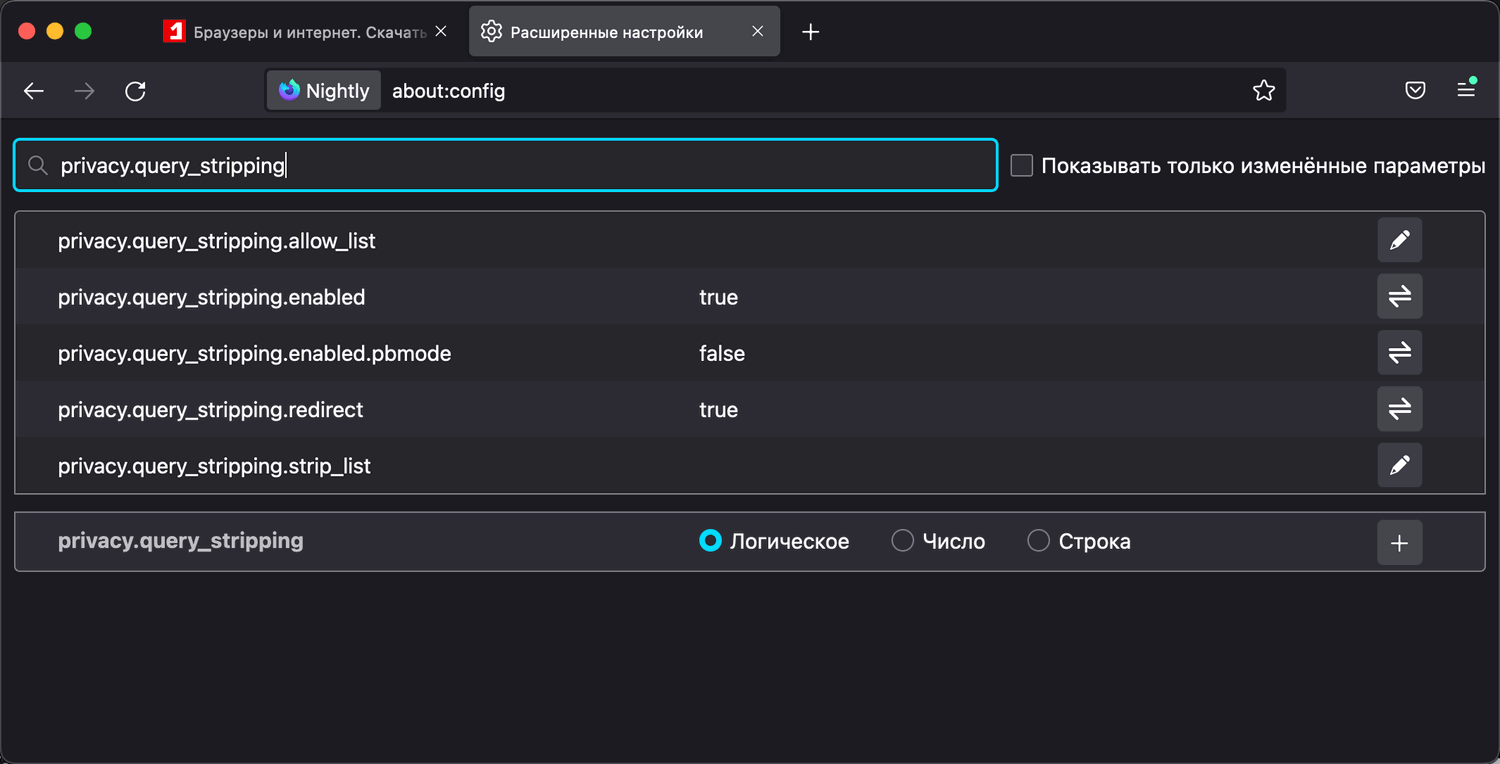1500x764 pixels.
Task: Click the Nightly identity button
Action: pos(324,91)
